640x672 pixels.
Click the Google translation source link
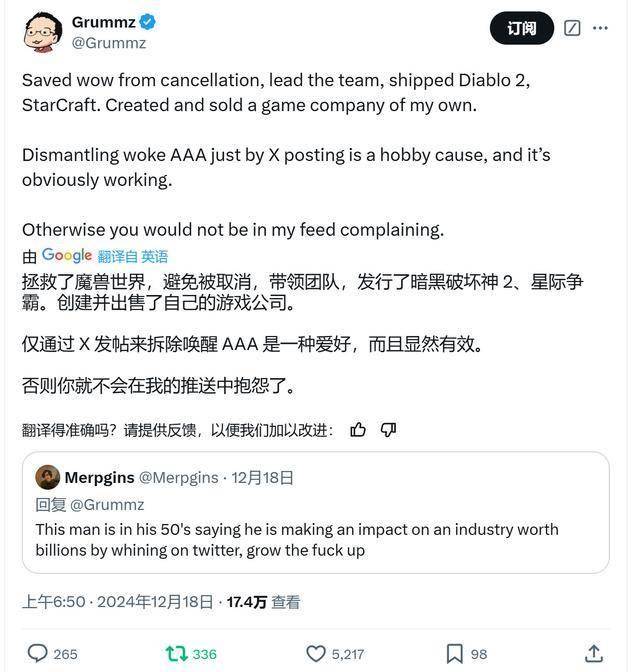(x=67, y=256)
